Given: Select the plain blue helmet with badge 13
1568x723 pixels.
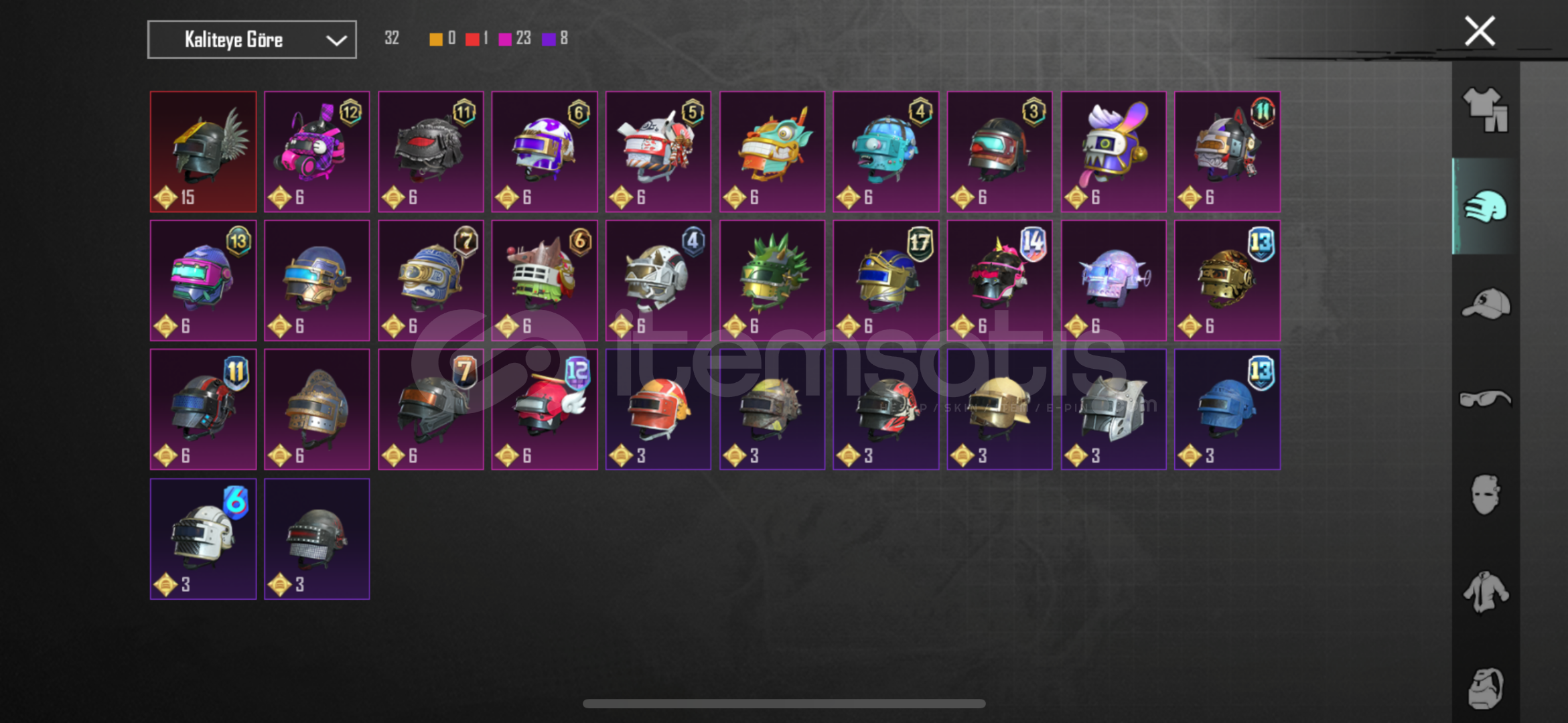Looking at the screenshot, I should click(x=1227, y=409).
